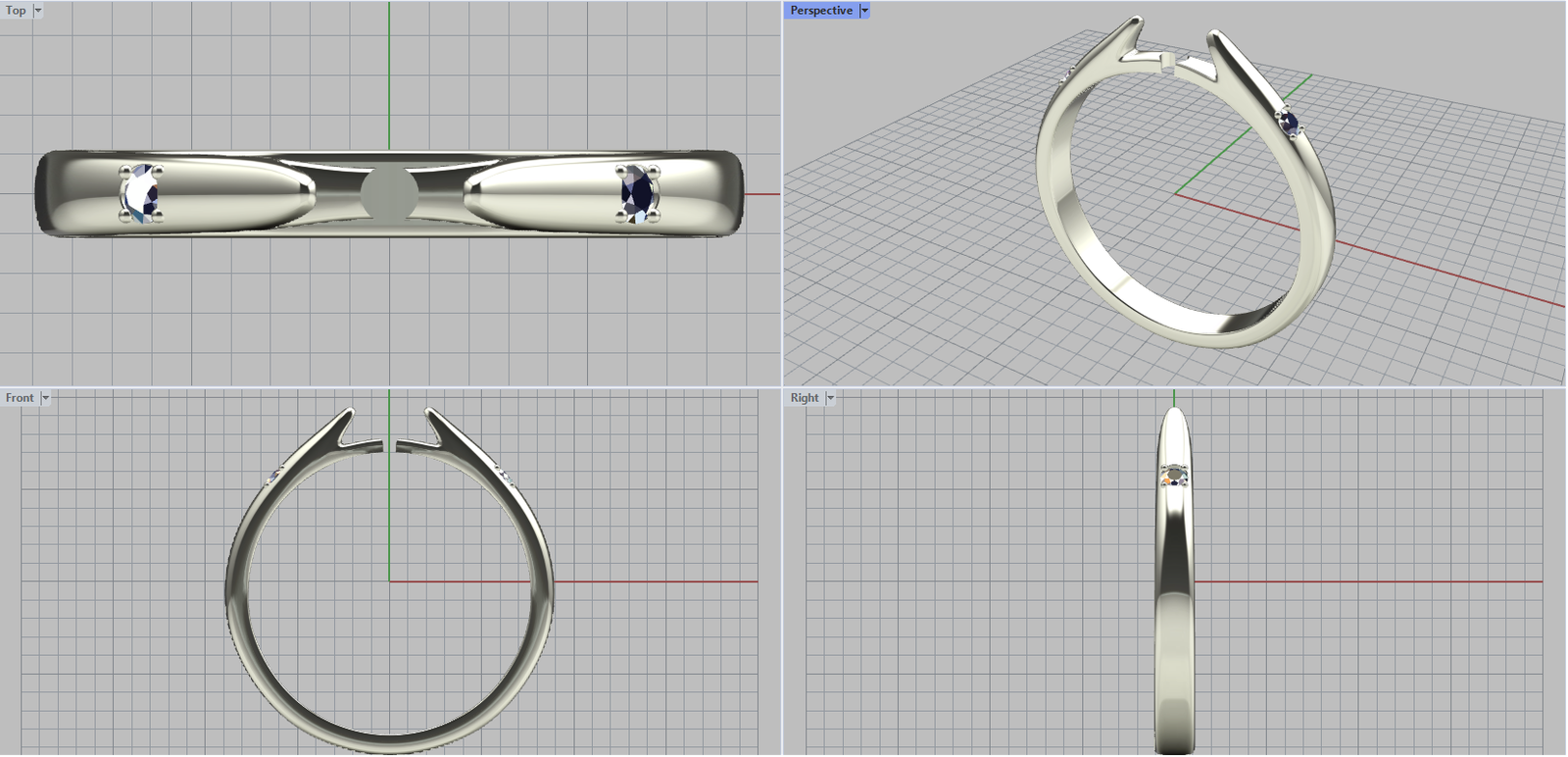Pick the ring band in Right view

click(x=1174, y=637)
